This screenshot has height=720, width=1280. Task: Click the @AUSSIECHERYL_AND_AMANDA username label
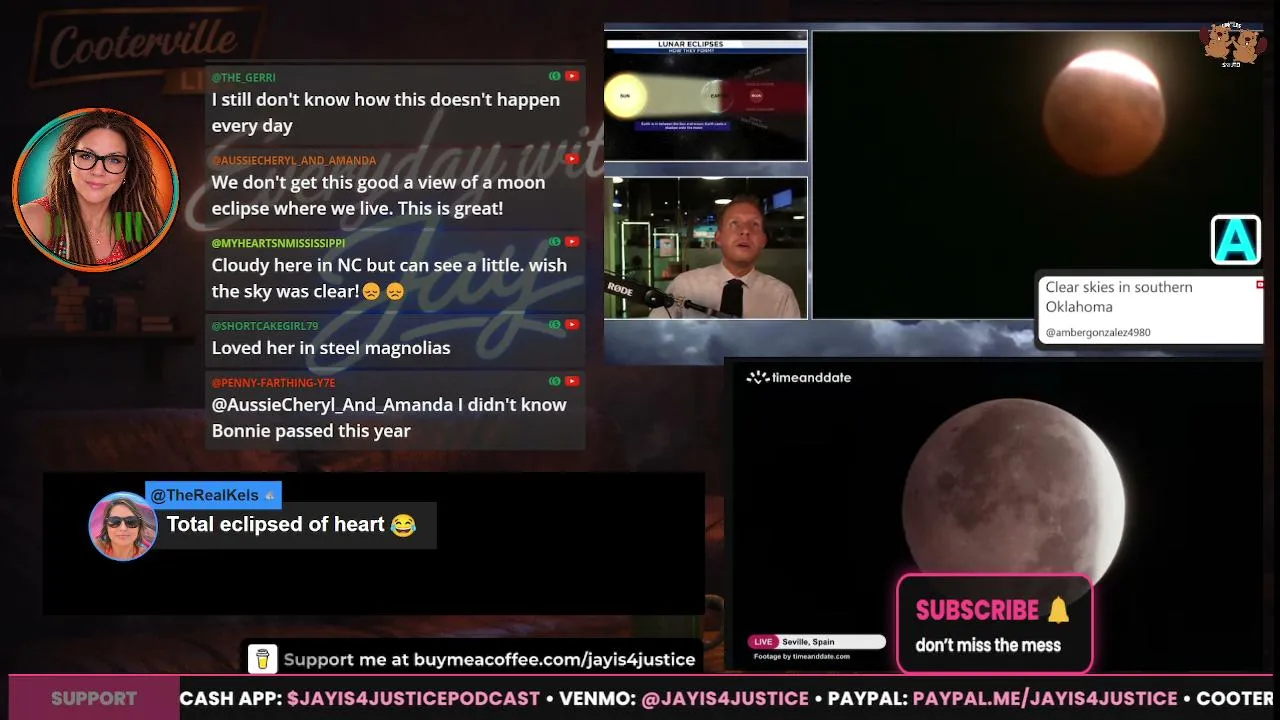coord(294,160)
